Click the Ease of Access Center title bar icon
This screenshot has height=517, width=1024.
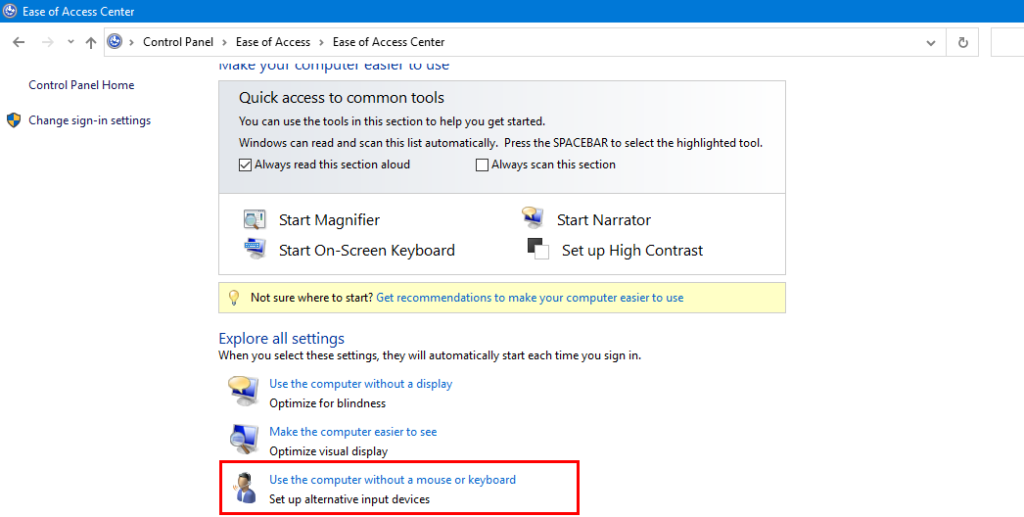10,11
